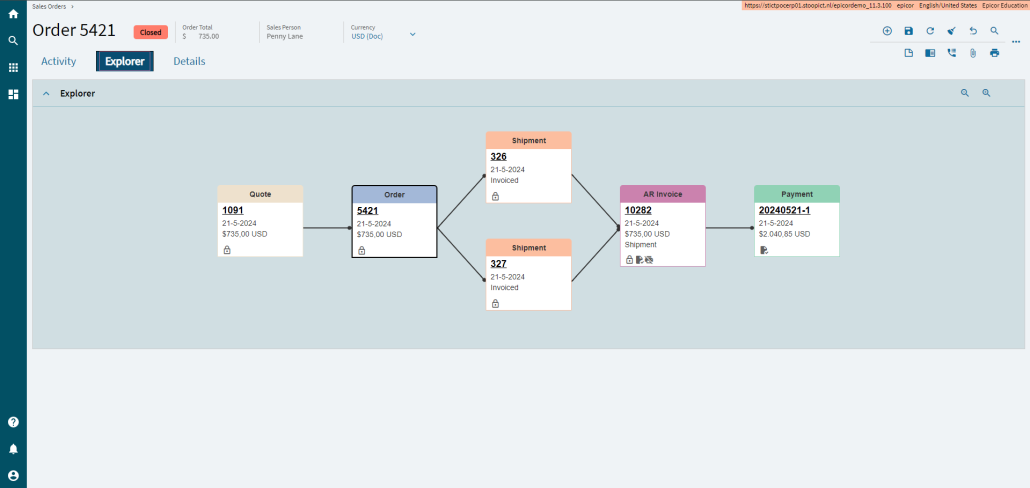Click the Clear broom icon
Image resolution: width=1030 pixels, height=488 pixels.
tap(951, 31)
